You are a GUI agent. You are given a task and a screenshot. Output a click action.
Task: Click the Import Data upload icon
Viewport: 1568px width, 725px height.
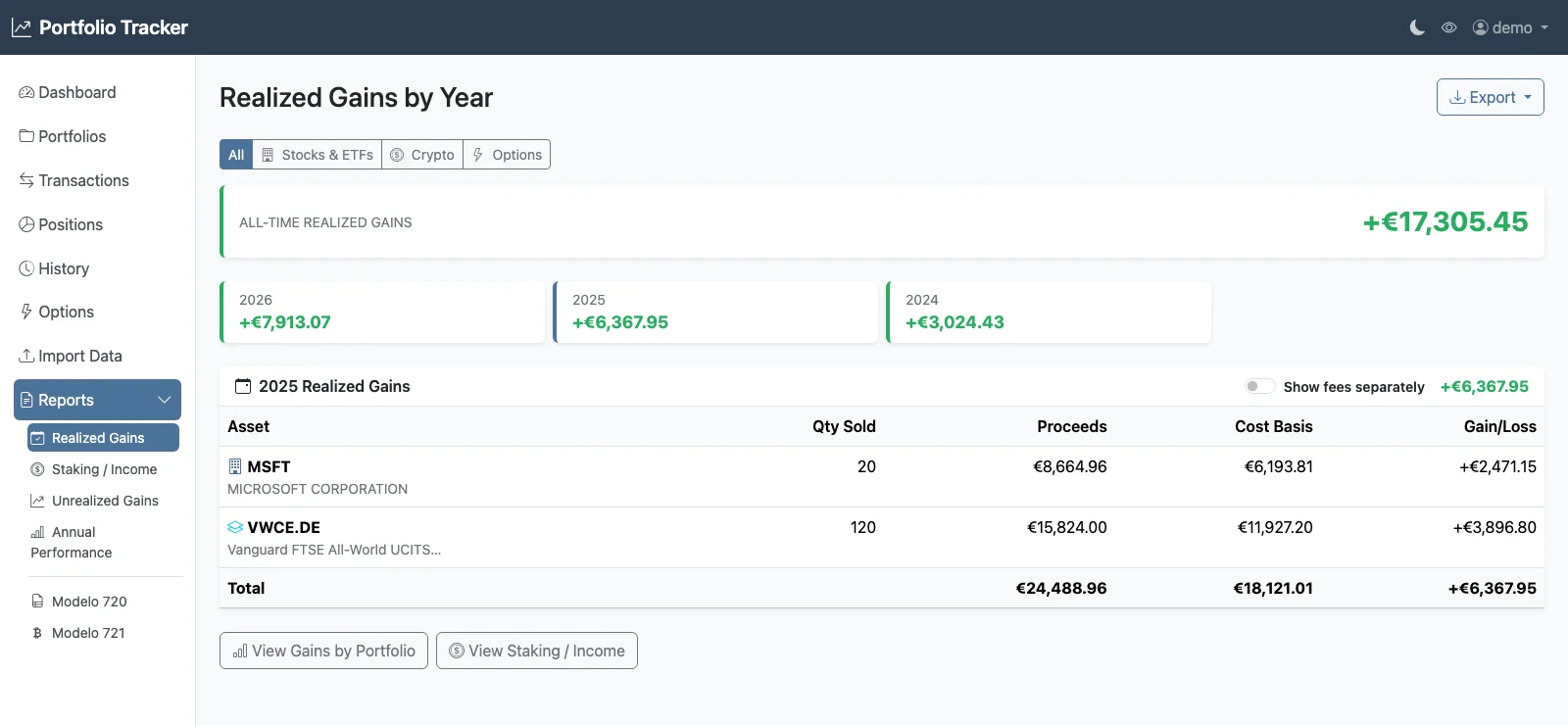click(26, 356)
